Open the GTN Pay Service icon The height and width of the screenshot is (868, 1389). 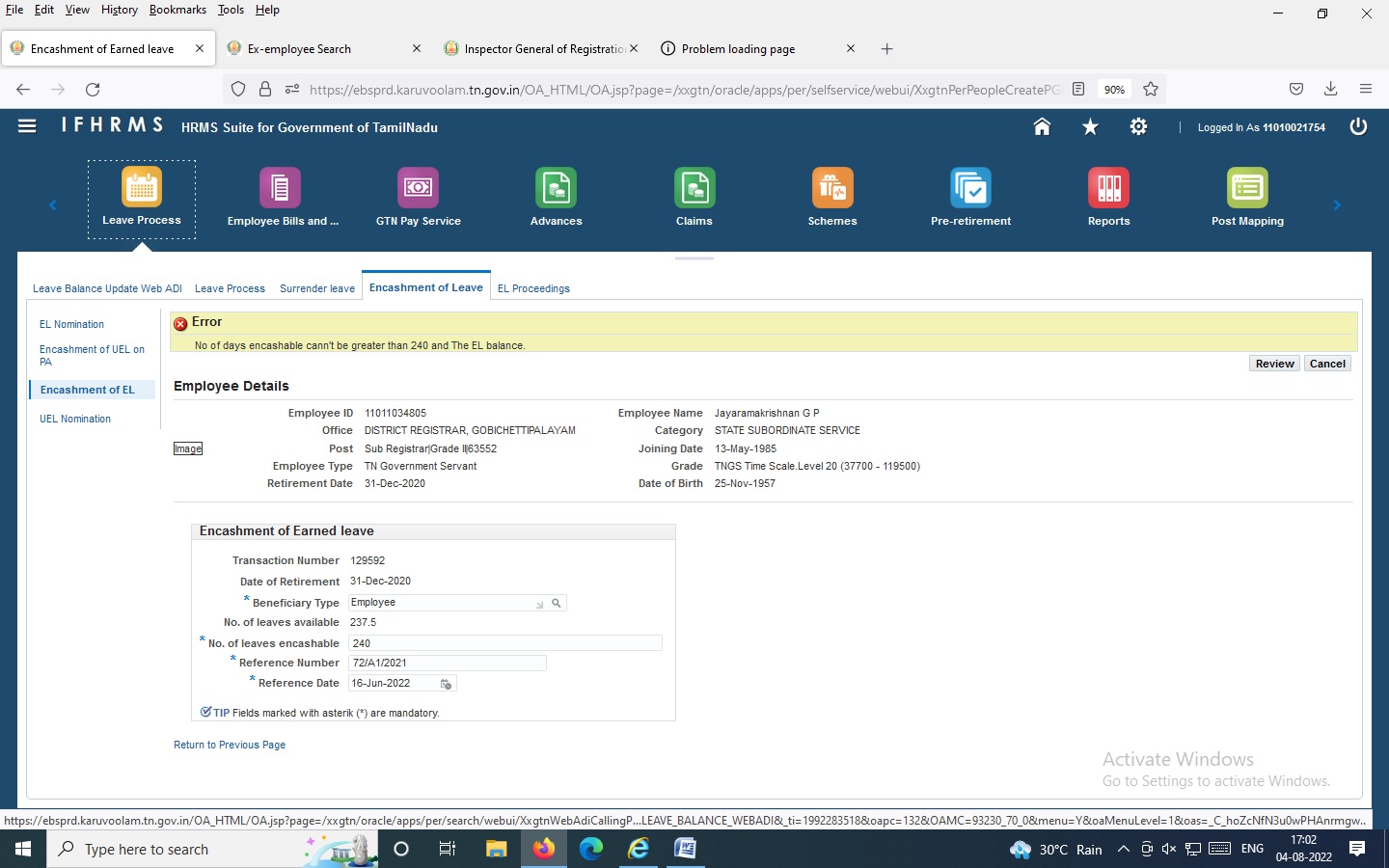[418, 188]
